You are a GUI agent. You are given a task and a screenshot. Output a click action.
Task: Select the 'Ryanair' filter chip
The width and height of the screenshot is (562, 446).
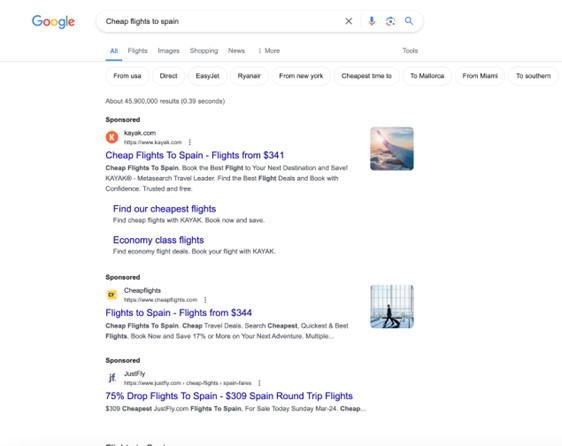tap(249, 76)
